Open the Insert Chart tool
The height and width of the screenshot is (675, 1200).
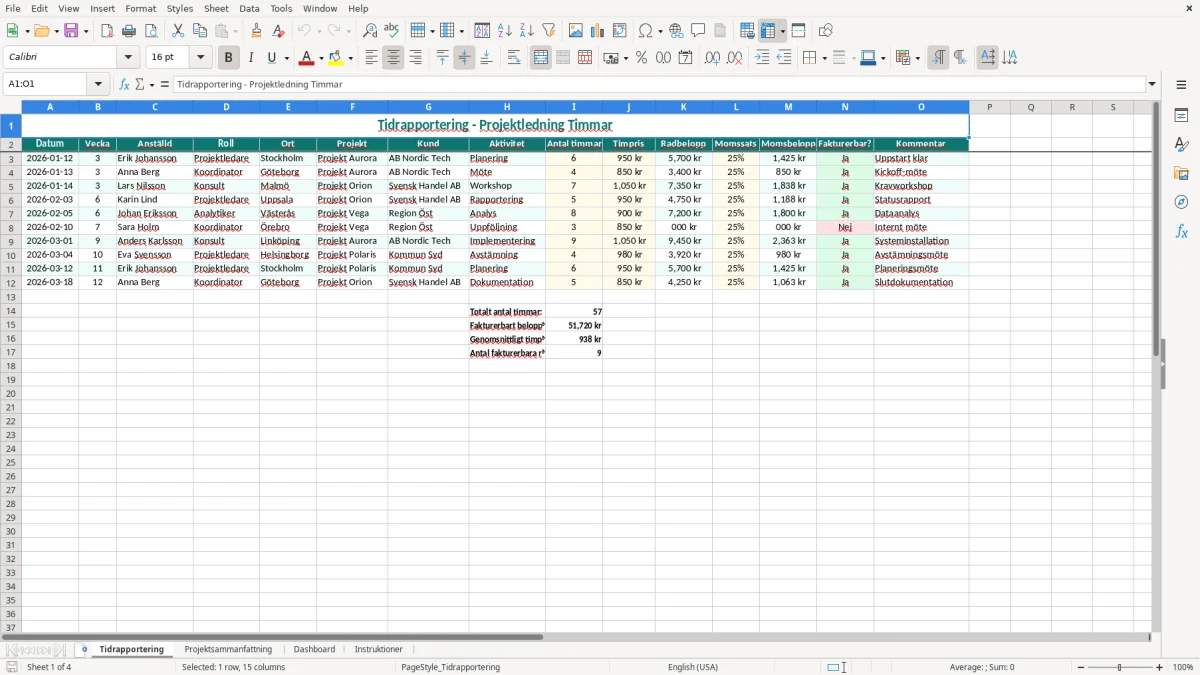point(597,31)
